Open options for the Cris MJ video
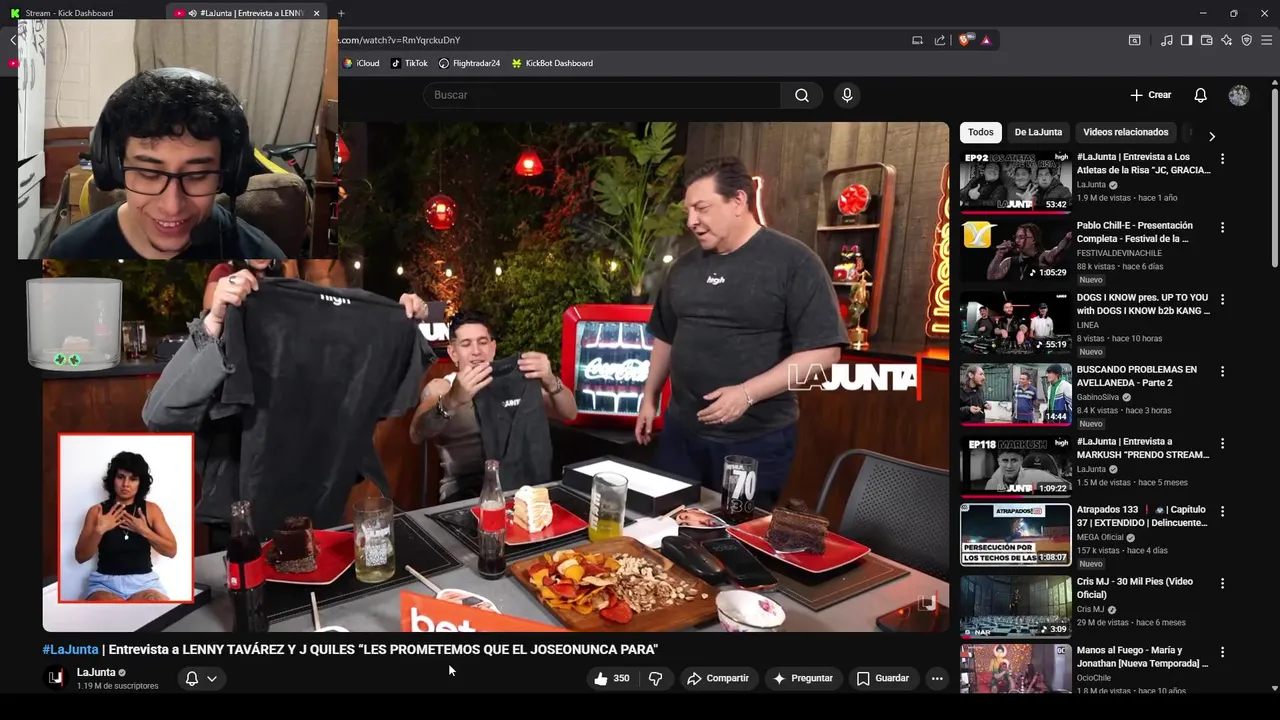 point(1222,583)
